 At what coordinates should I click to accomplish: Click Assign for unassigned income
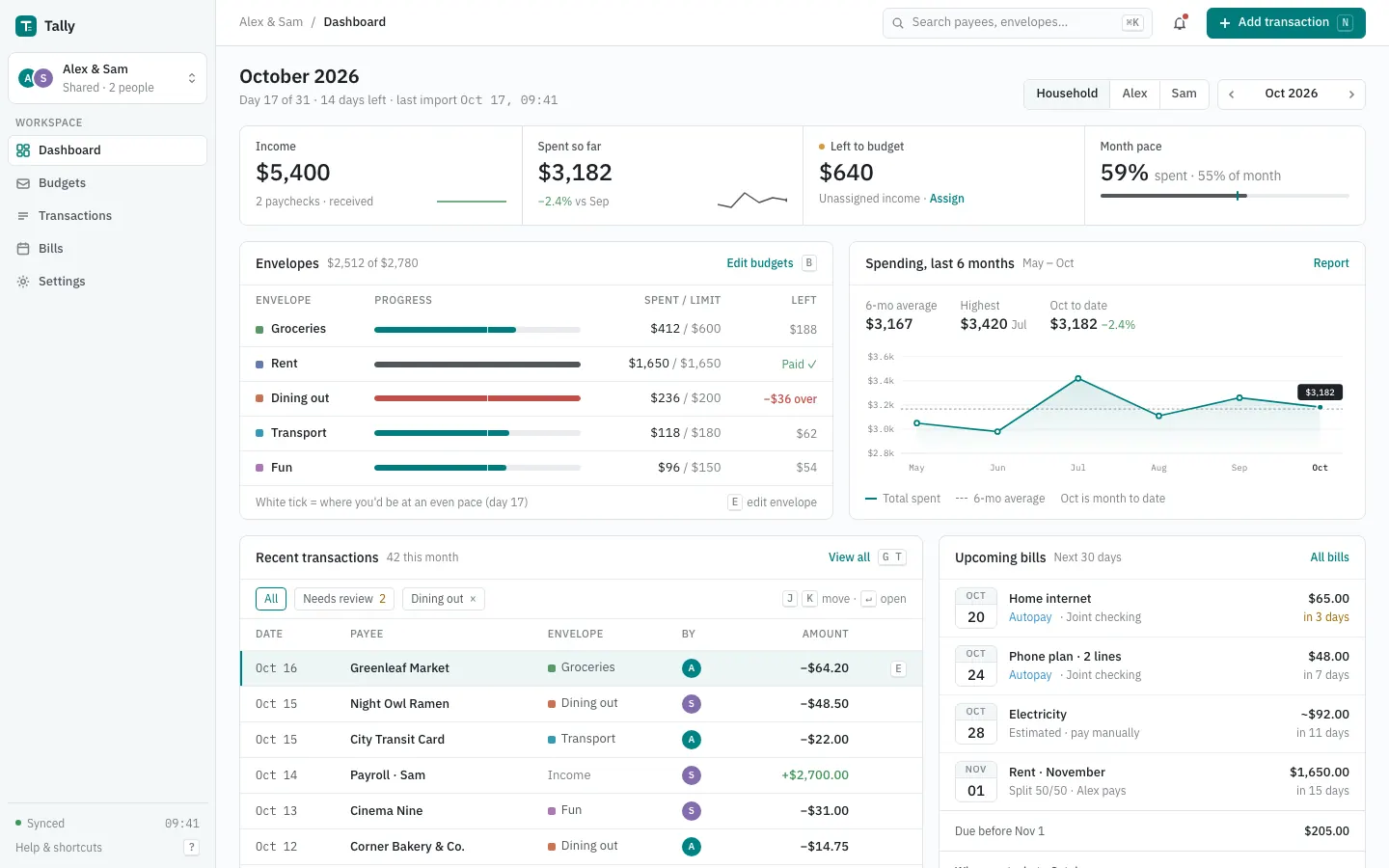(x=947, y=199)
